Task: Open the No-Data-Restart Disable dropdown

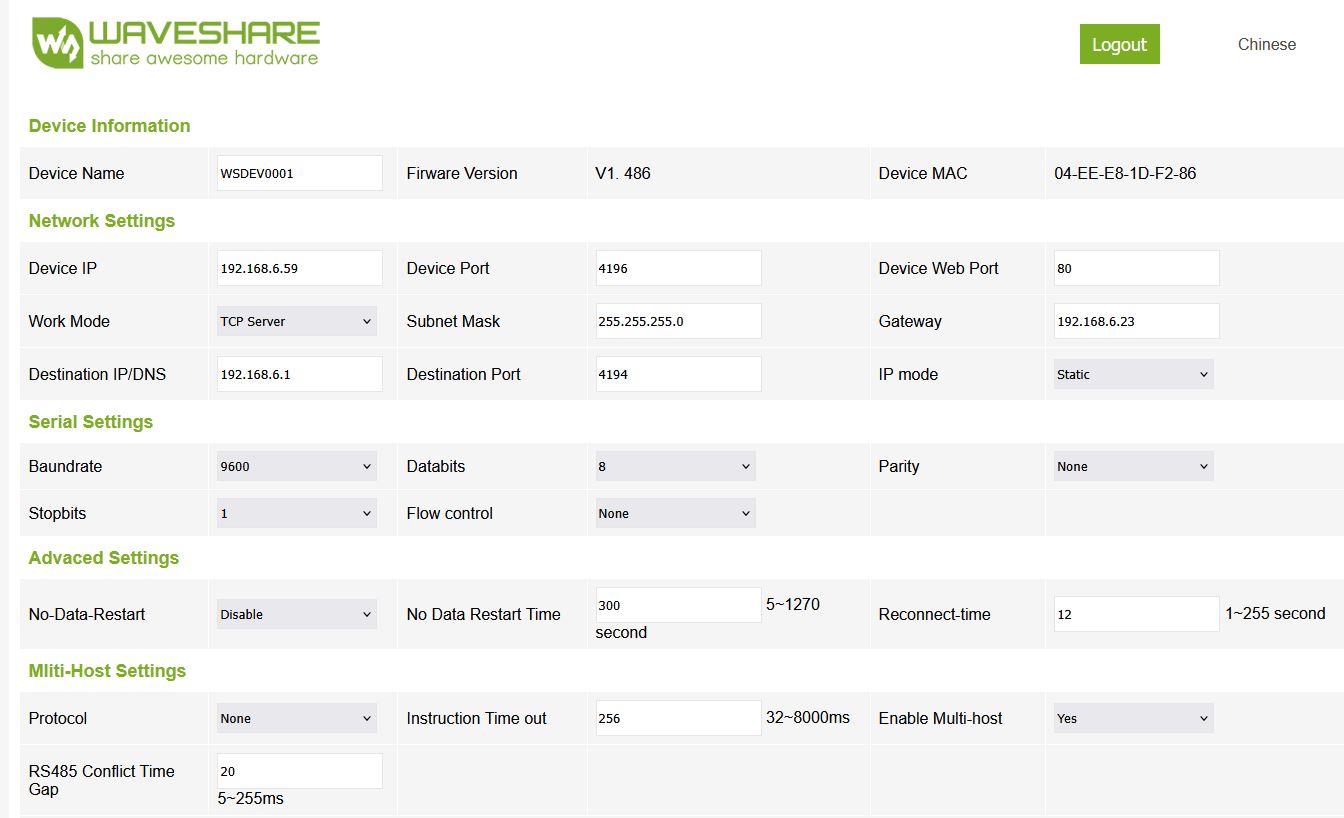Action: pos(297,614)
